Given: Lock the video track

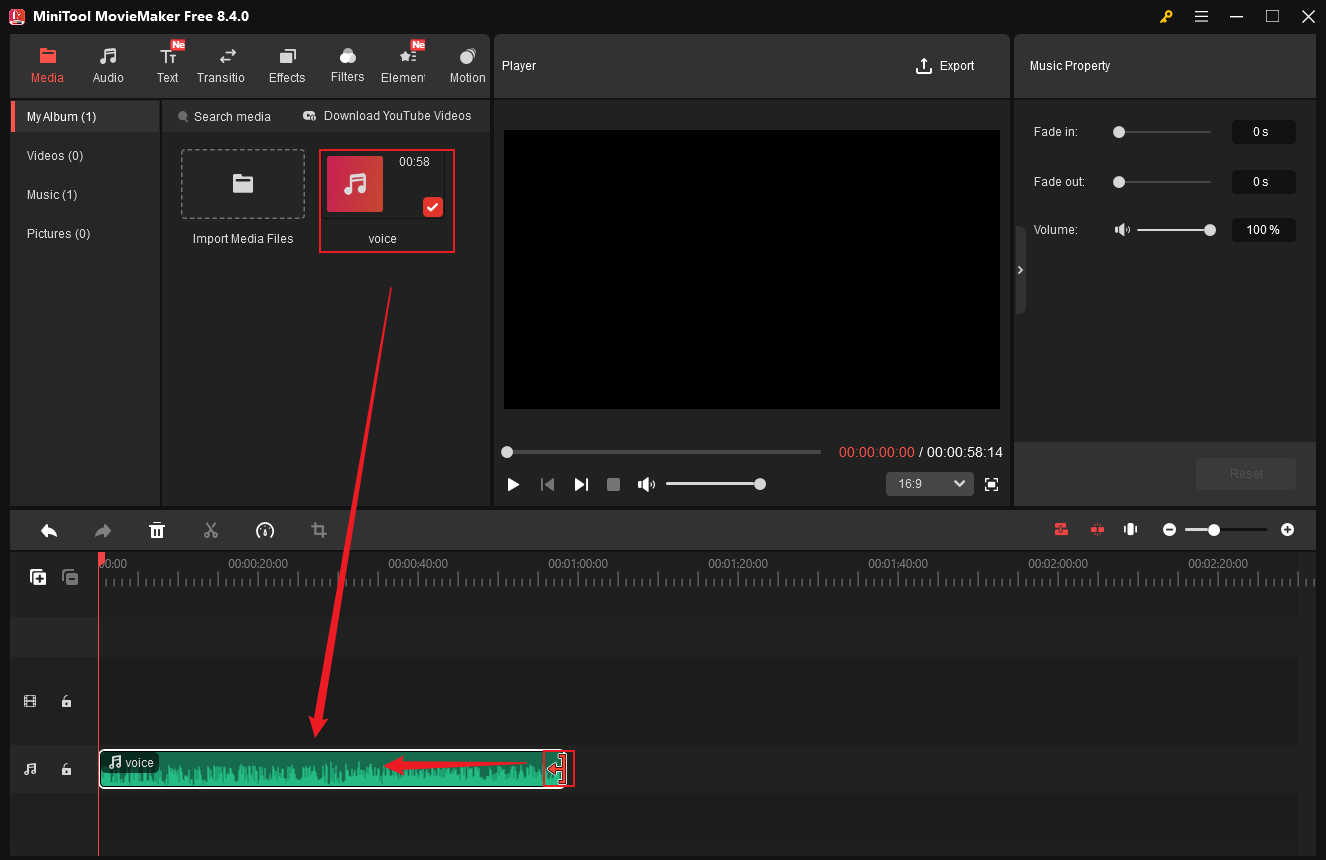Looking at the screenshot, I should click(66, 701).
